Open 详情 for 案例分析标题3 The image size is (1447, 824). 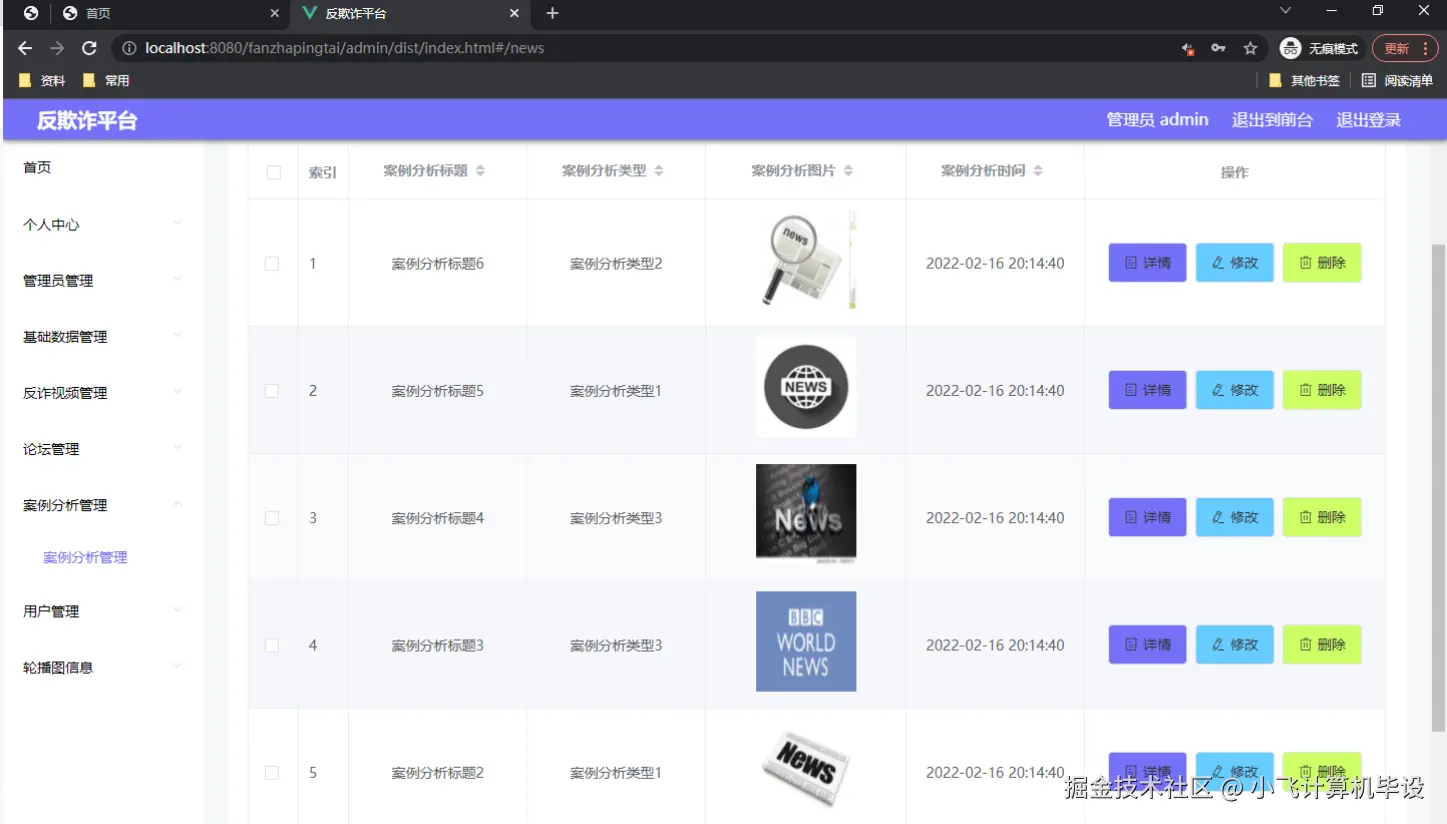click(x=1147, y=644)
